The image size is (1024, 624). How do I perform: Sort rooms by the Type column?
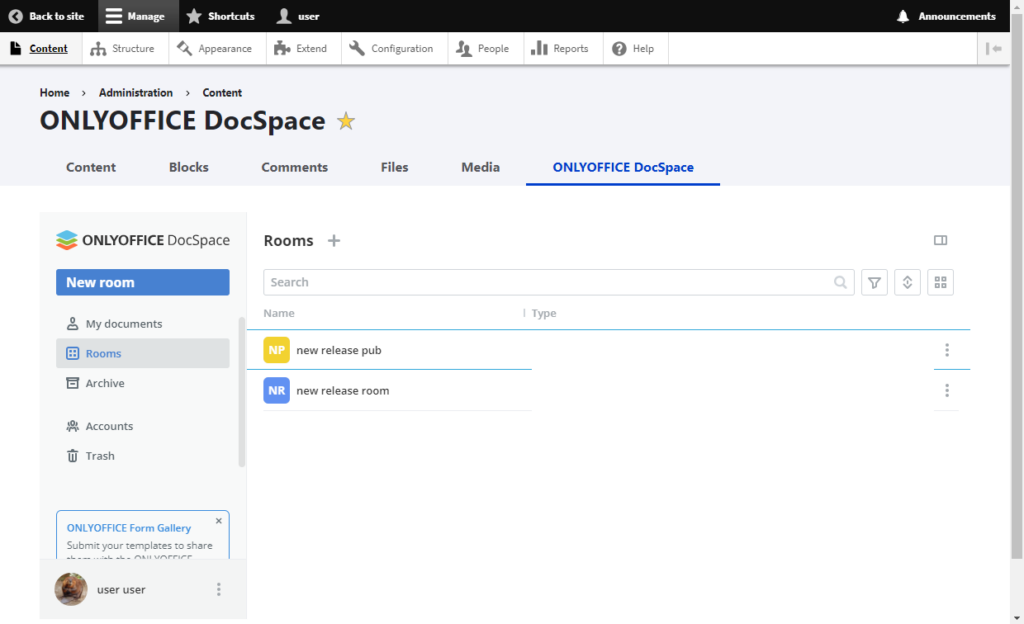point(543,313)
